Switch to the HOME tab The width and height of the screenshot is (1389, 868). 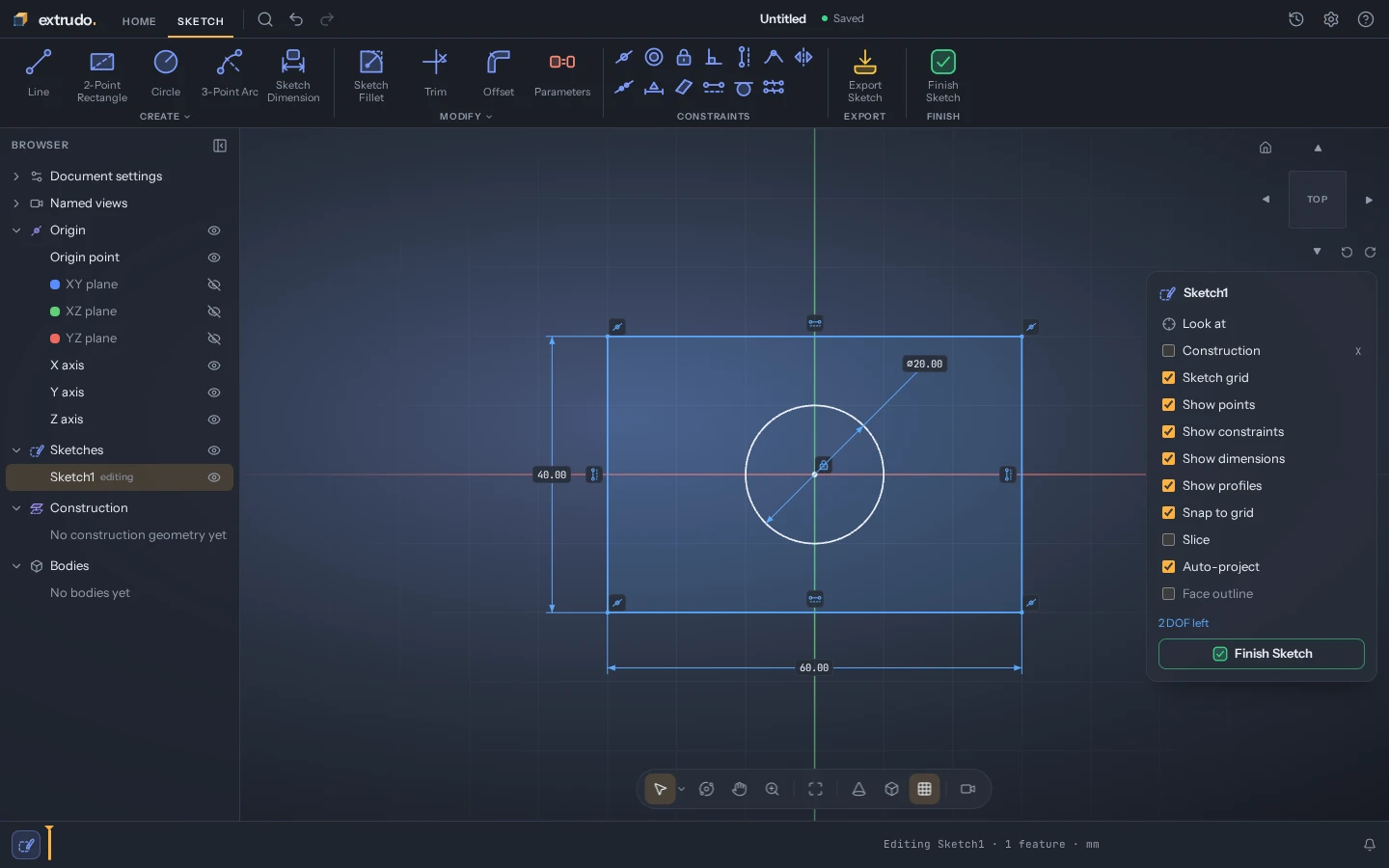(139, 21)
